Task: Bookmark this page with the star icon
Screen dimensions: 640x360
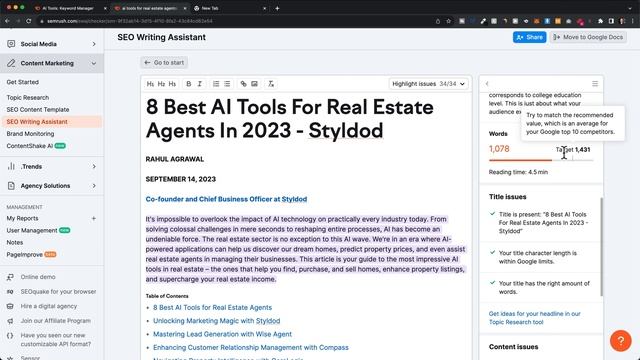Action: (x=449, y=21)
